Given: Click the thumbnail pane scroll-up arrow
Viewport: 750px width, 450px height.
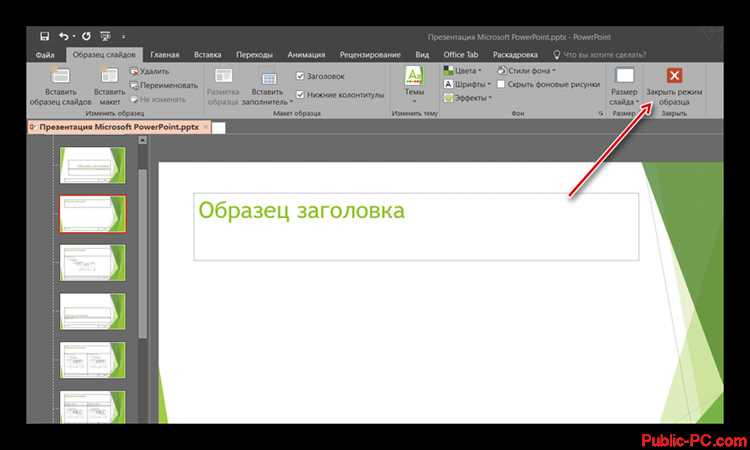Looking at the screenshot, I should click(x=143, y=140).
